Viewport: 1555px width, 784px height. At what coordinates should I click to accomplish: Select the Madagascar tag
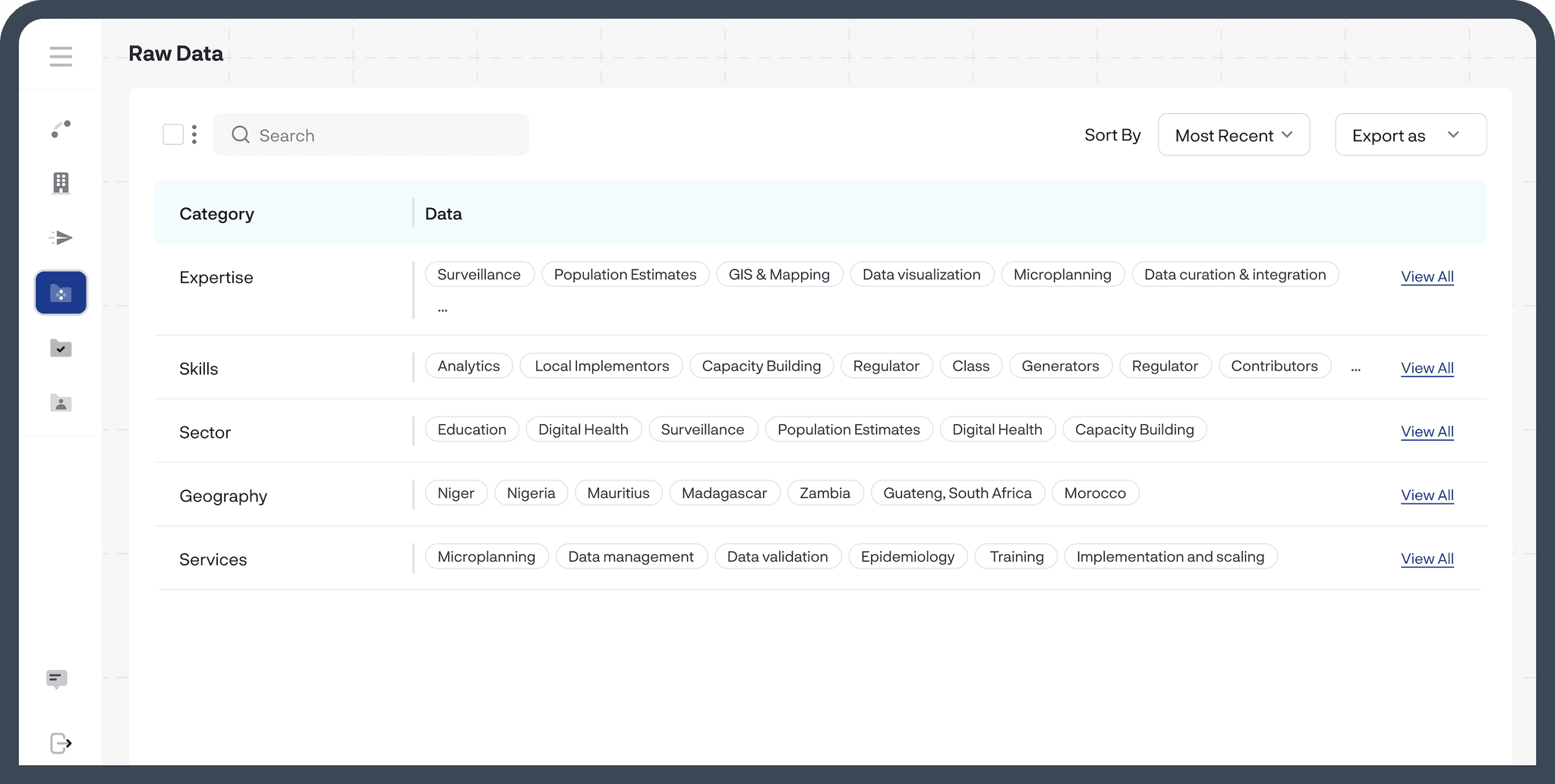724,493
